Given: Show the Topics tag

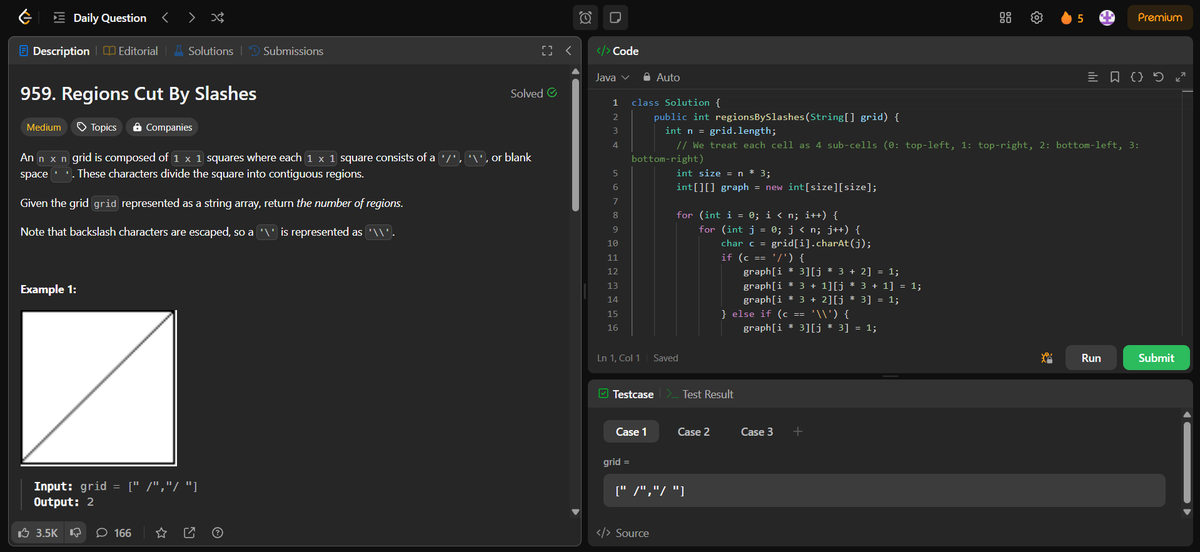Looking at the screenshot, I should [x=97, y=127].
